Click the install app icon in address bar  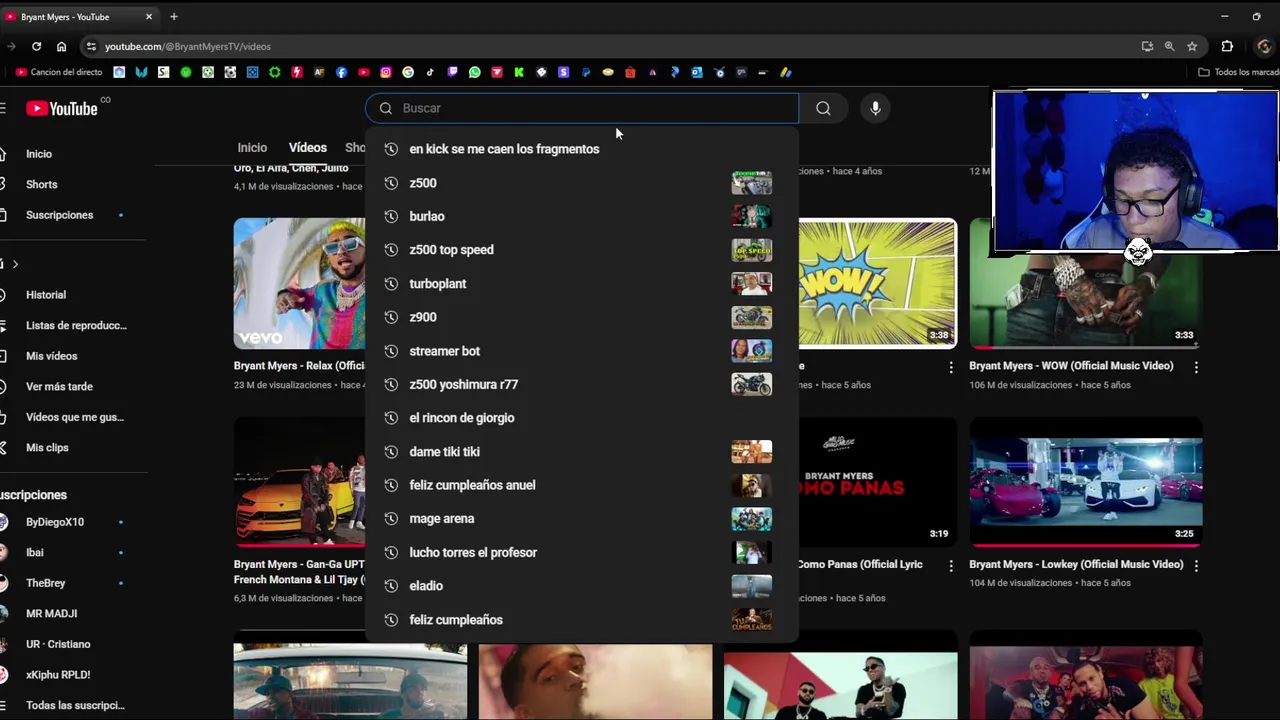pos(1147,46)
